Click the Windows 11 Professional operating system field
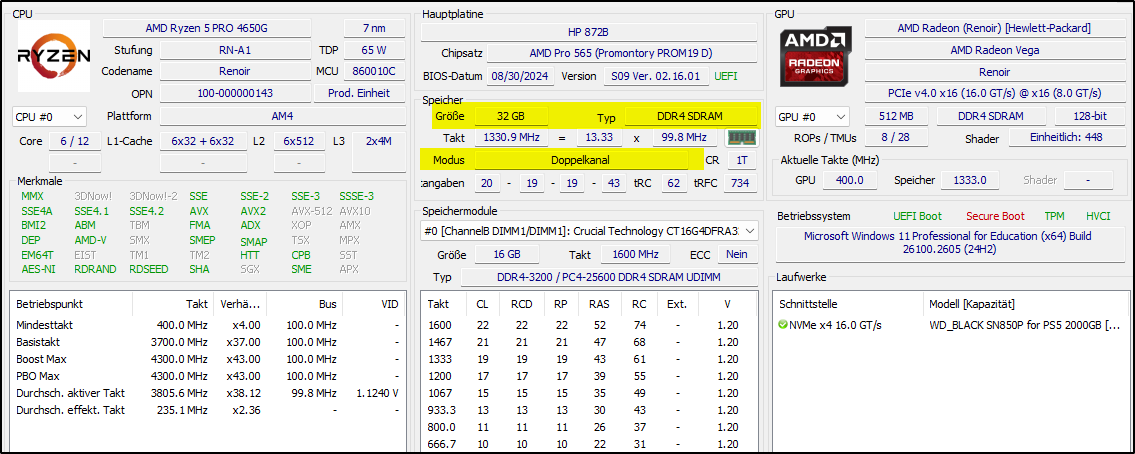1135x454 pixels. tap(948, 244)
